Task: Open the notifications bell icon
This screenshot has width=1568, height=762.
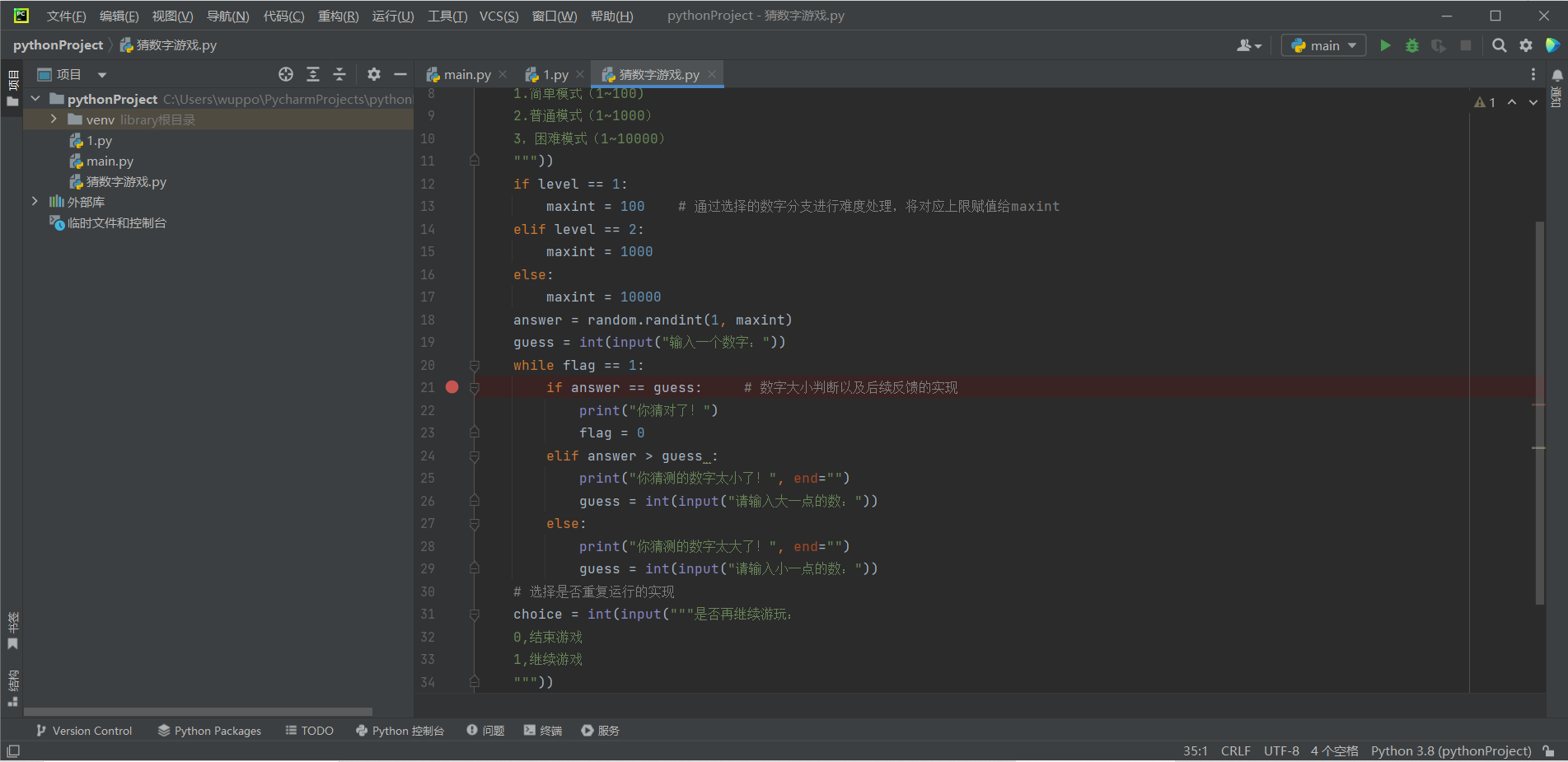Action: point(1557,75)
